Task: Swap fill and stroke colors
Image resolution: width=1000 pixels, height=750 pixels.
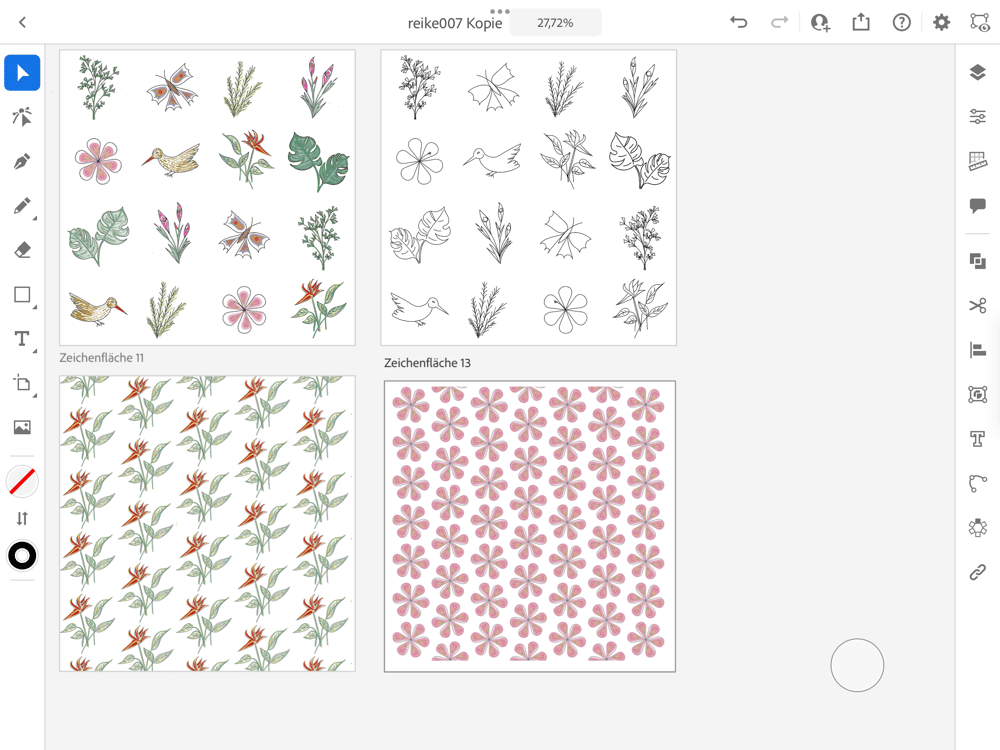Action: (x=22, y=518)
